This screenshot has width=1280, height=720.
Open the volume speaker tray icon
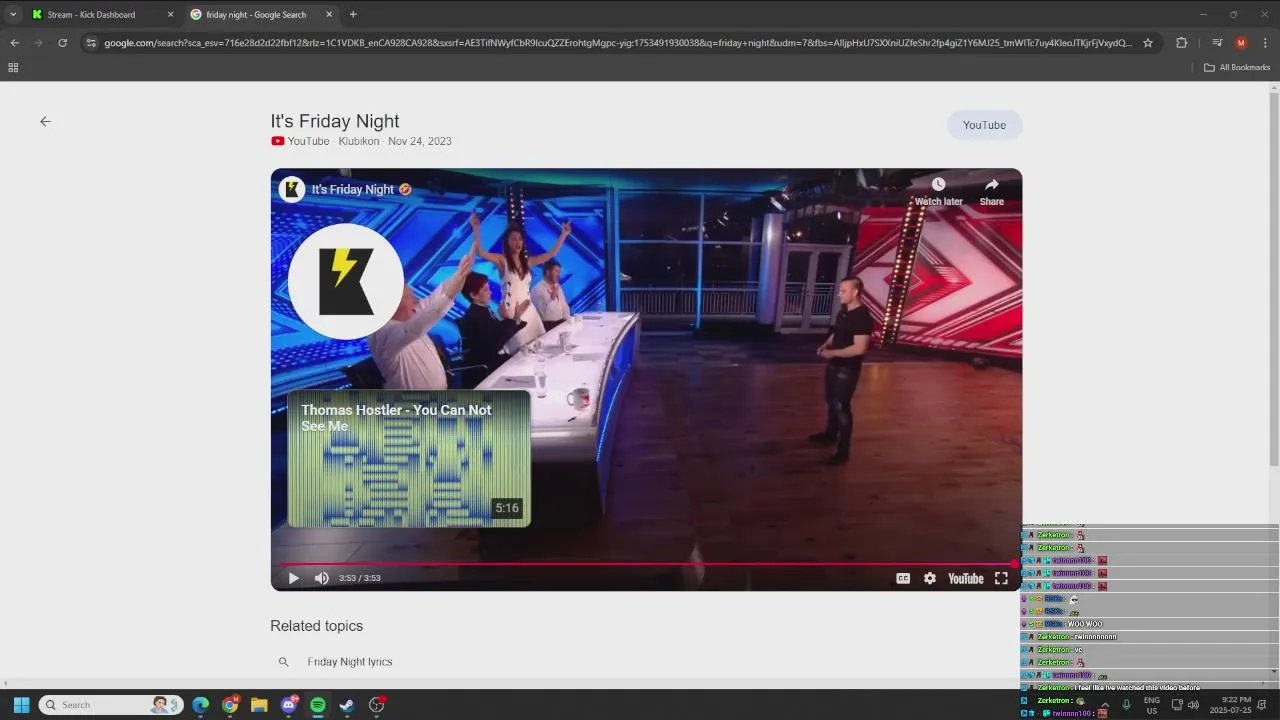point(1193,705)
